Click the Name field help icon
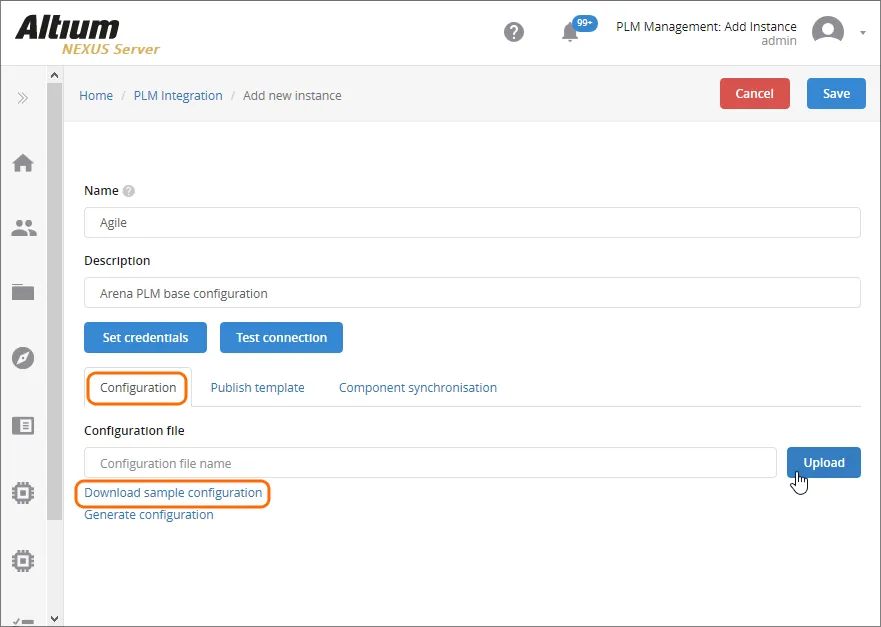Screen dimensions: 881x627 pos(129,191)
